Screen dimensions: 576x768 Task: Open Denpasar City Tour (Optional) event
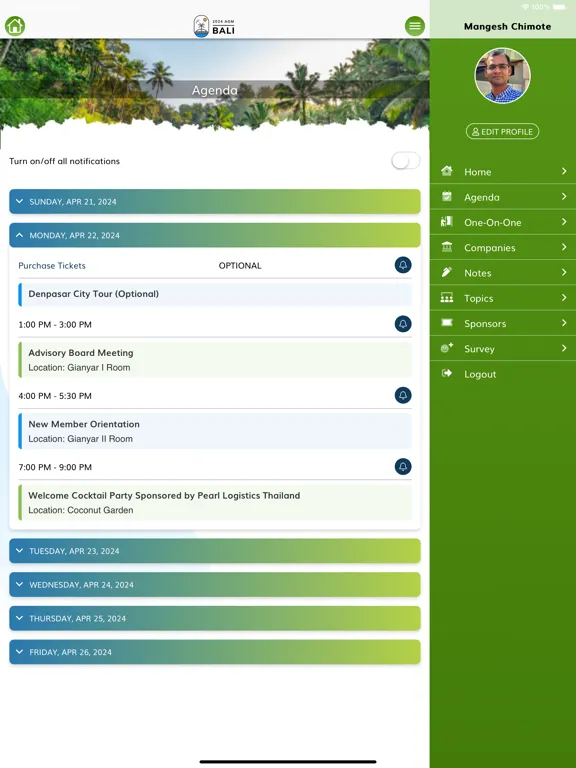coord(215,294)
